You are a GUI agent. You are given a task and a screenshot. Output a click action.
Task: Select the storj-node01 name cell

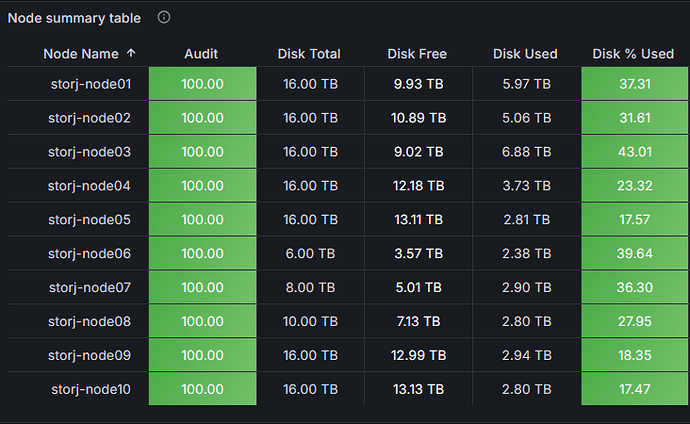click(78, 84)
